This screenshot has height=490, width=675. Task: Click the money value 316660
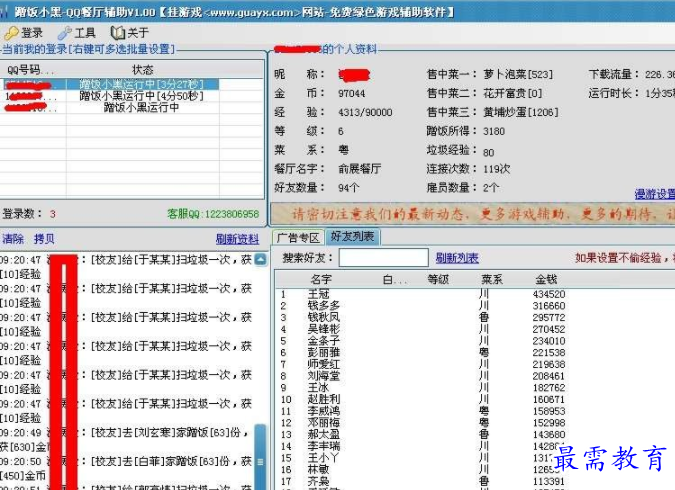(549, 306)
